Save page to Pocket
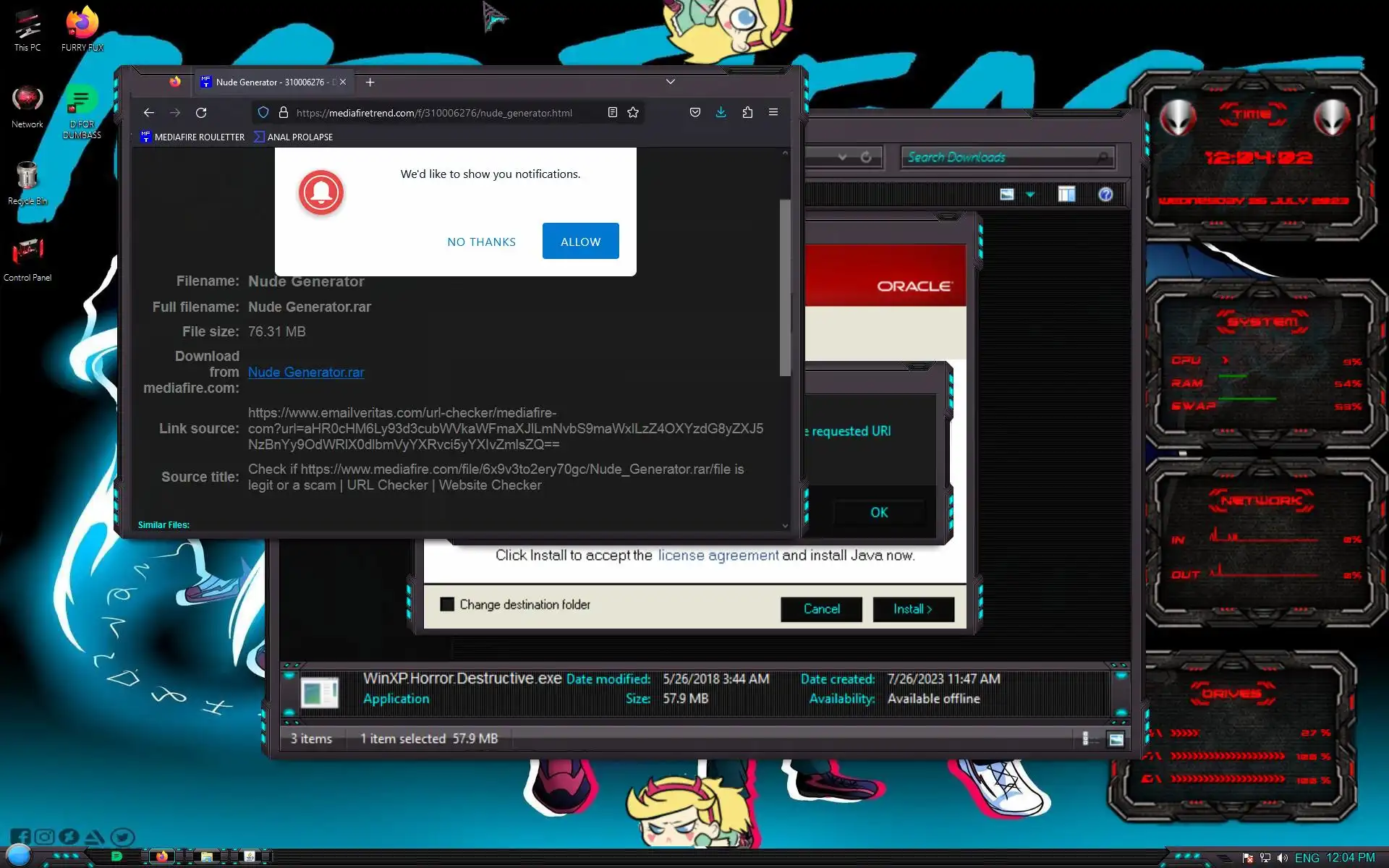Screen dimensions: 1389x868 click(x=694, y=113)
